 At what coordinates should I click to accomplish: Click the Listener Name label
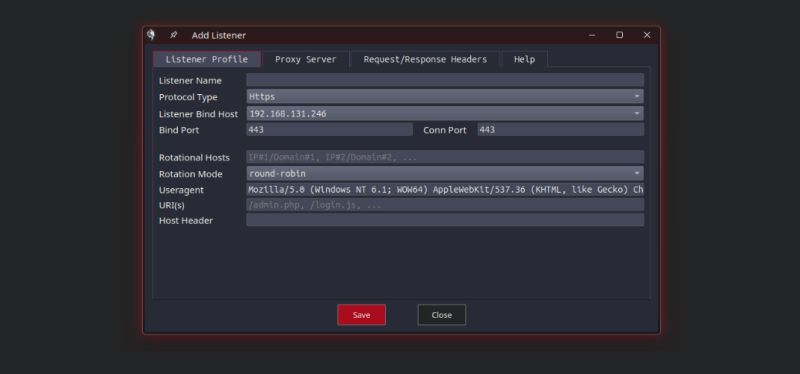click(190, 81)
